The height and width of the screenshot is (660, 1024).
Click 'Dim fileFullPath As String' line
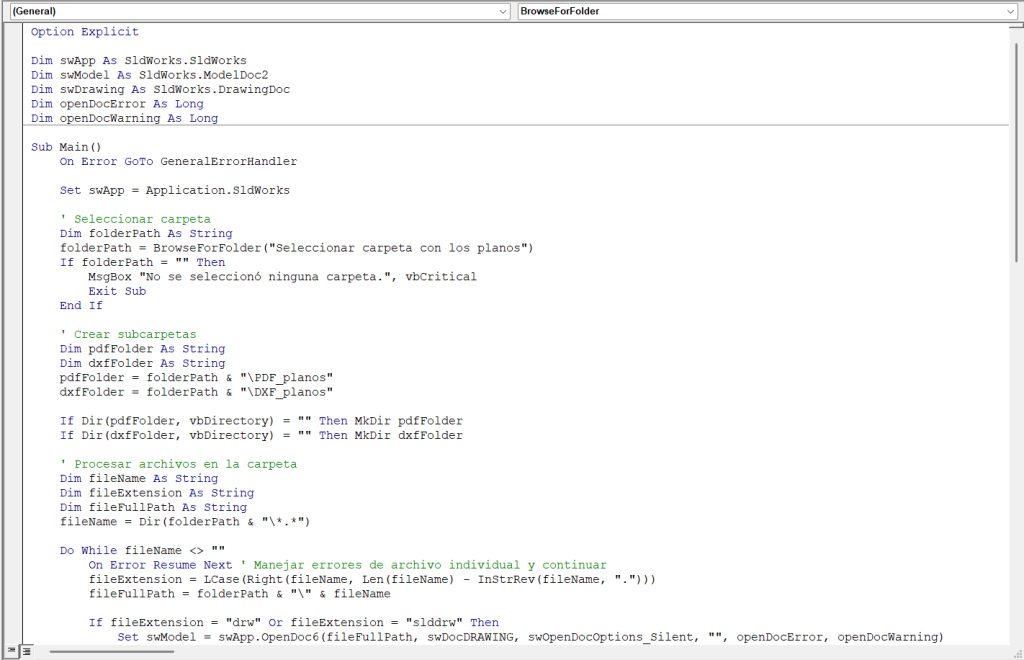[x=153, y=507]
